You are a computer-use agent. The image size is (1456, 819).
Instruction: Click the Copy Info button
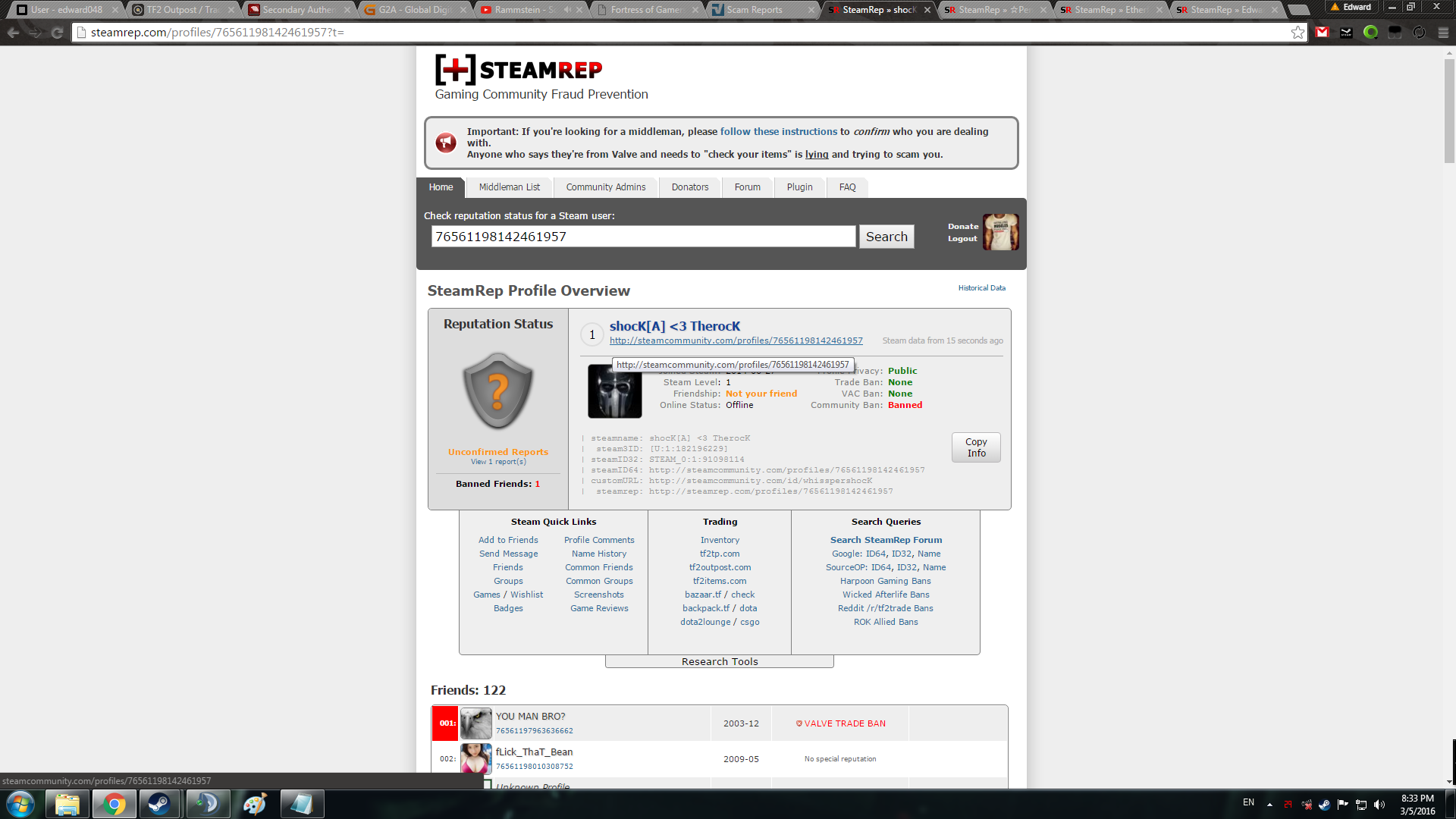(976, 447)
